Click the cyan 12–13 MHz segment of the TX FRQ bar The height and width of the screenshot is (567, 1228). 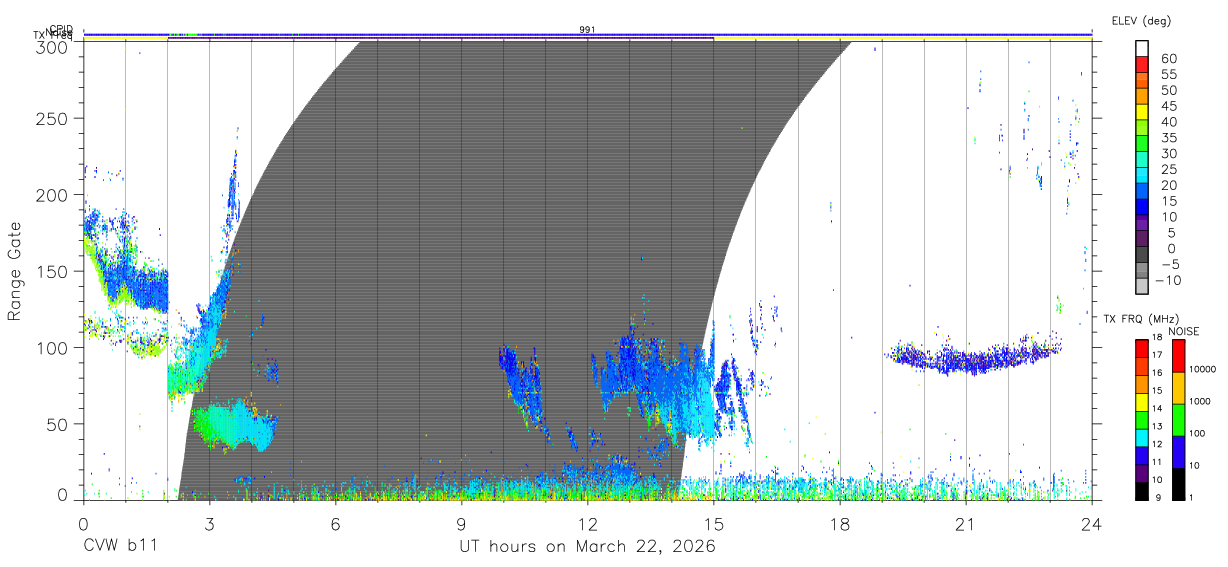click(x=1142, y=436)
